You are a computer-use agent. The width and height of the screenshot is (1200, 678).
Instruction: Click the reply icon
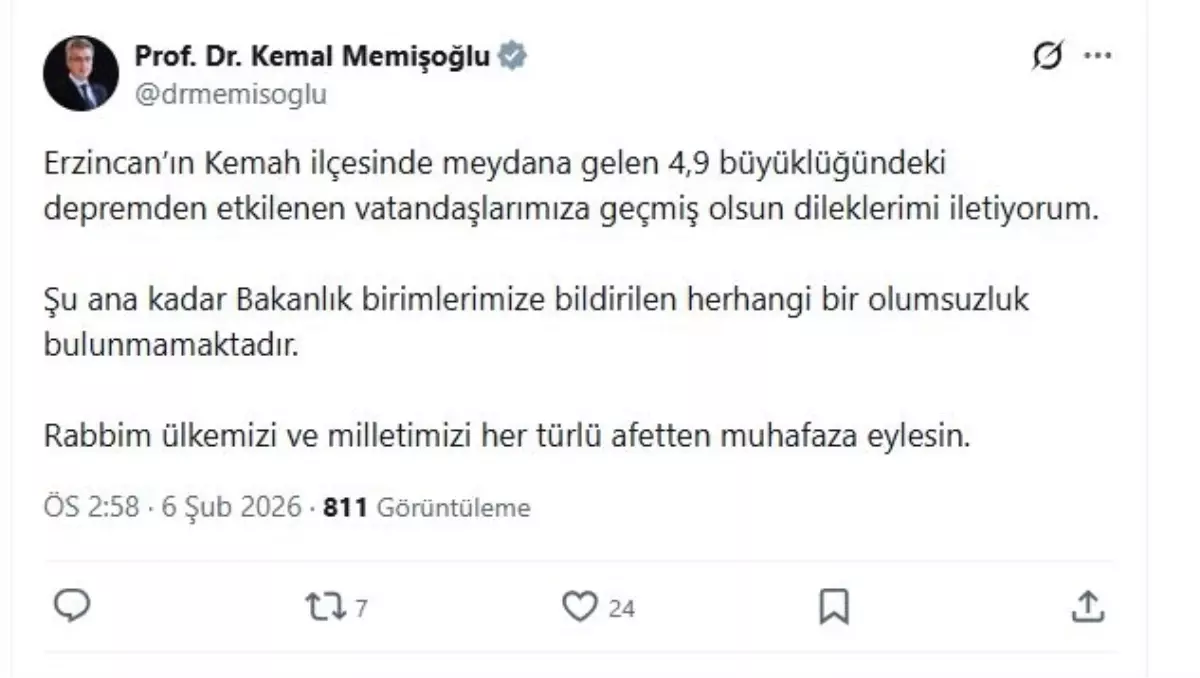pyautogui.click(x=70, y=605)
